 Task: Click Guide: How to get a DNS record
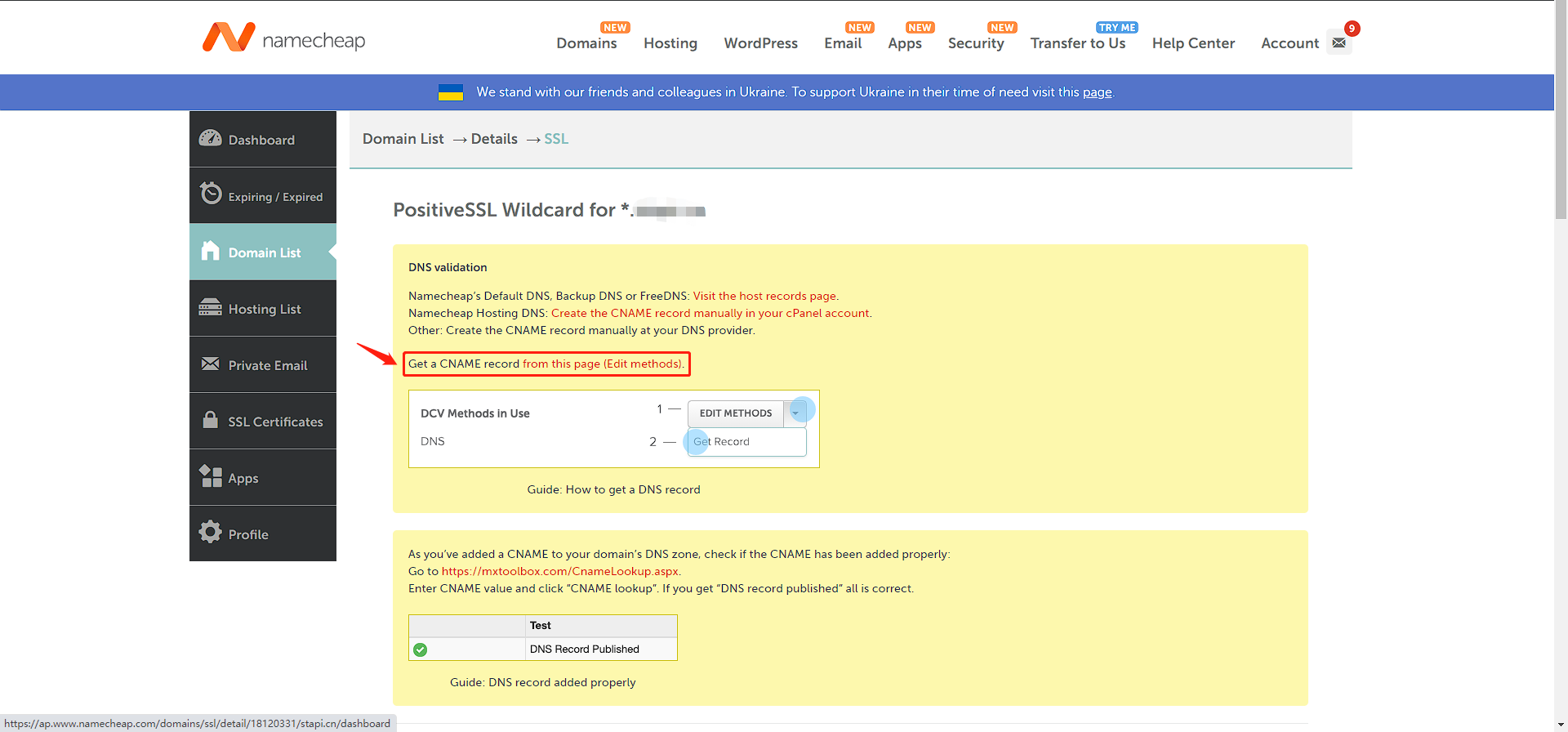point(614,489)
